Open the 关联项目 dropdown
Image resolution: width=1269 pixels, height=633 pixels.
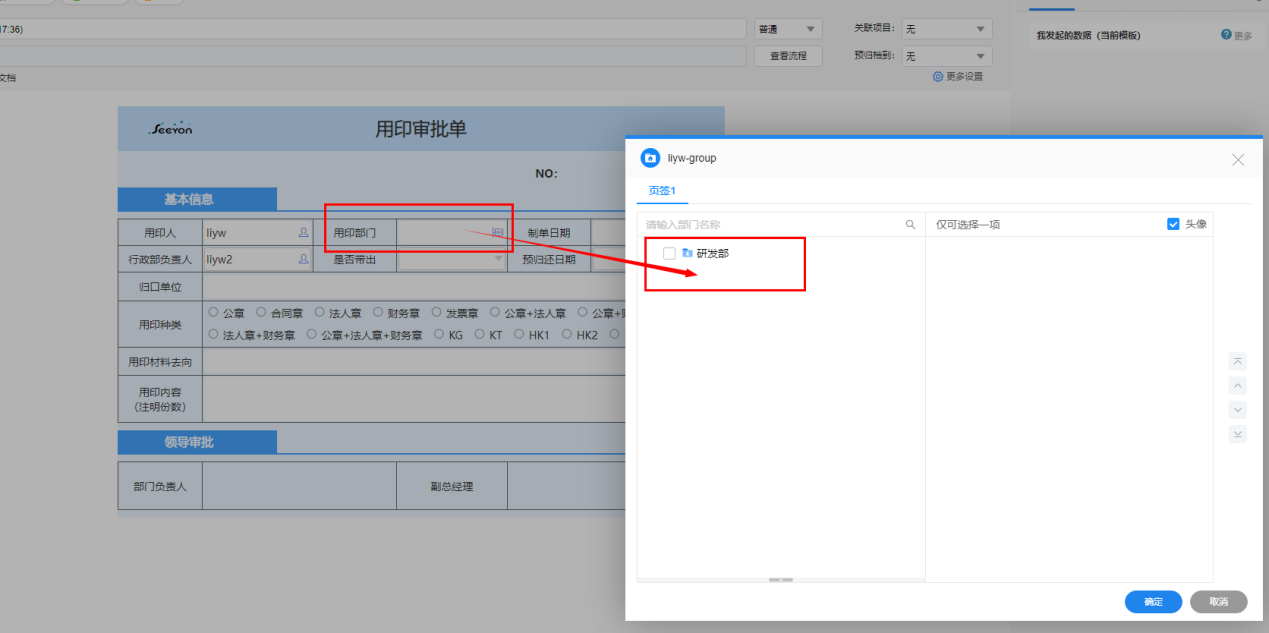click(946, 30)
